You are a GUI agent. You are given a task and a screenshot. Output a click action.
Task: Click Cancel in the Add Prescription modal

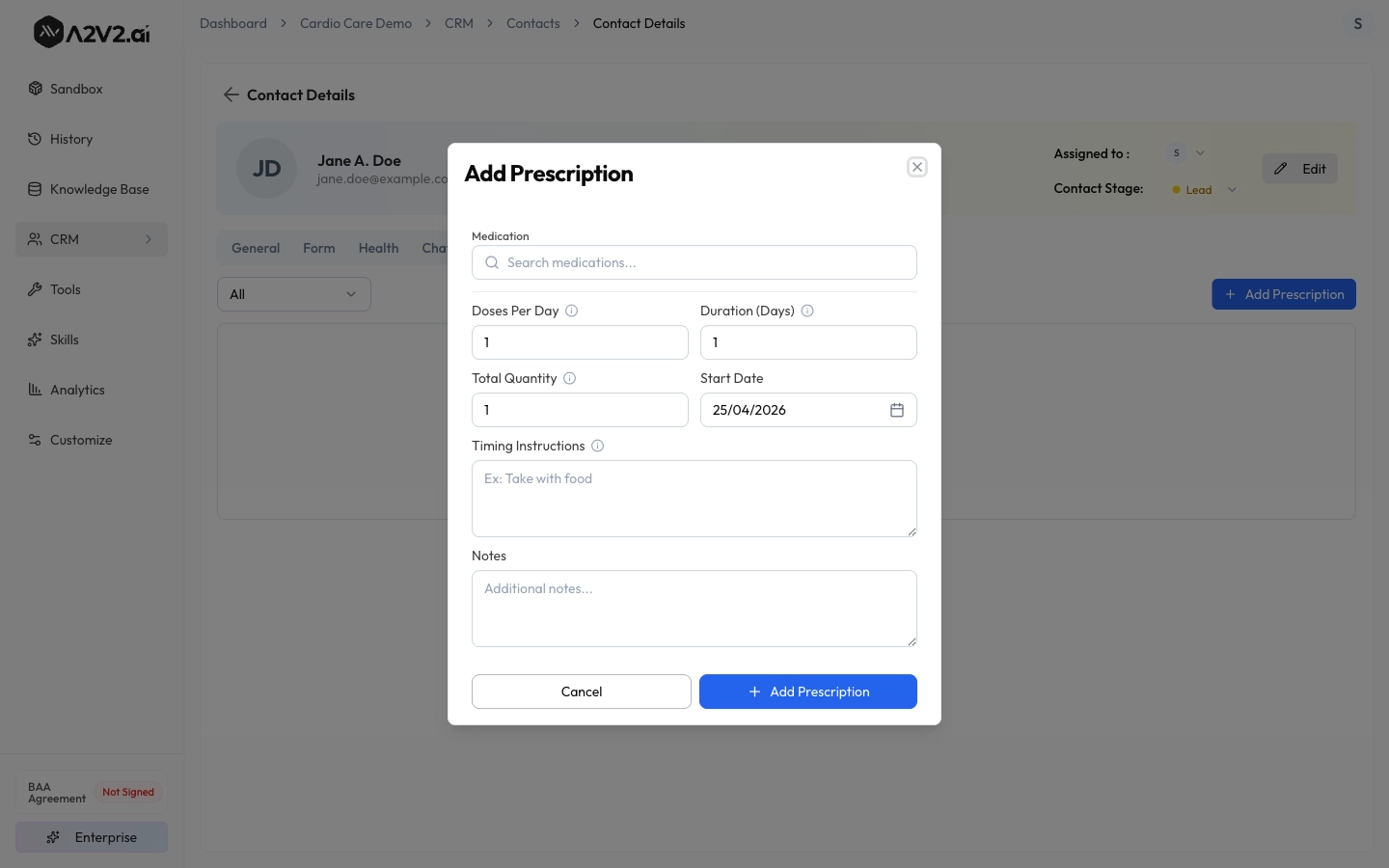click(582, 692)
